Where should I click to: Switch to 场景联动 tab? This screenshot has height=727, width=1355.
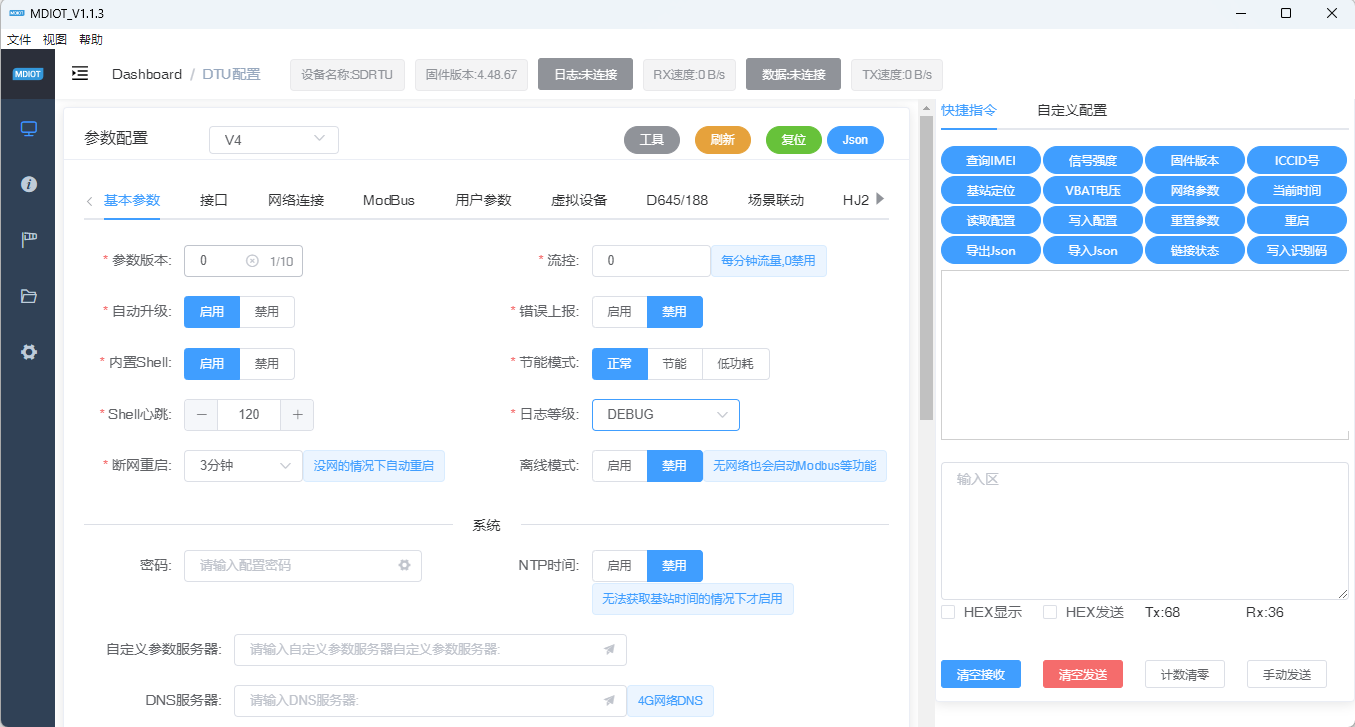click(x=776, y=200)
